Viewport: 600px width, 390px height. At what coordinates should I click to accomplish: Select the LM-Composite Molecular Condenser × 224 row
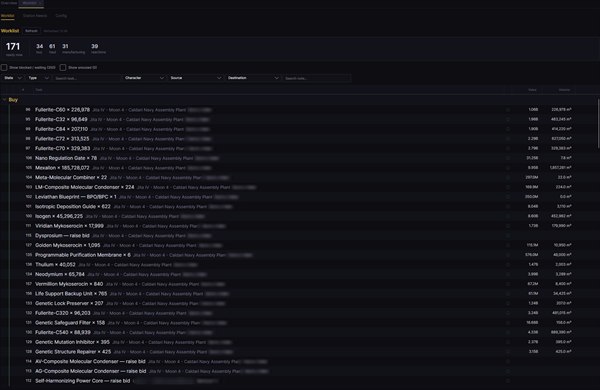(x=298, y=187)
